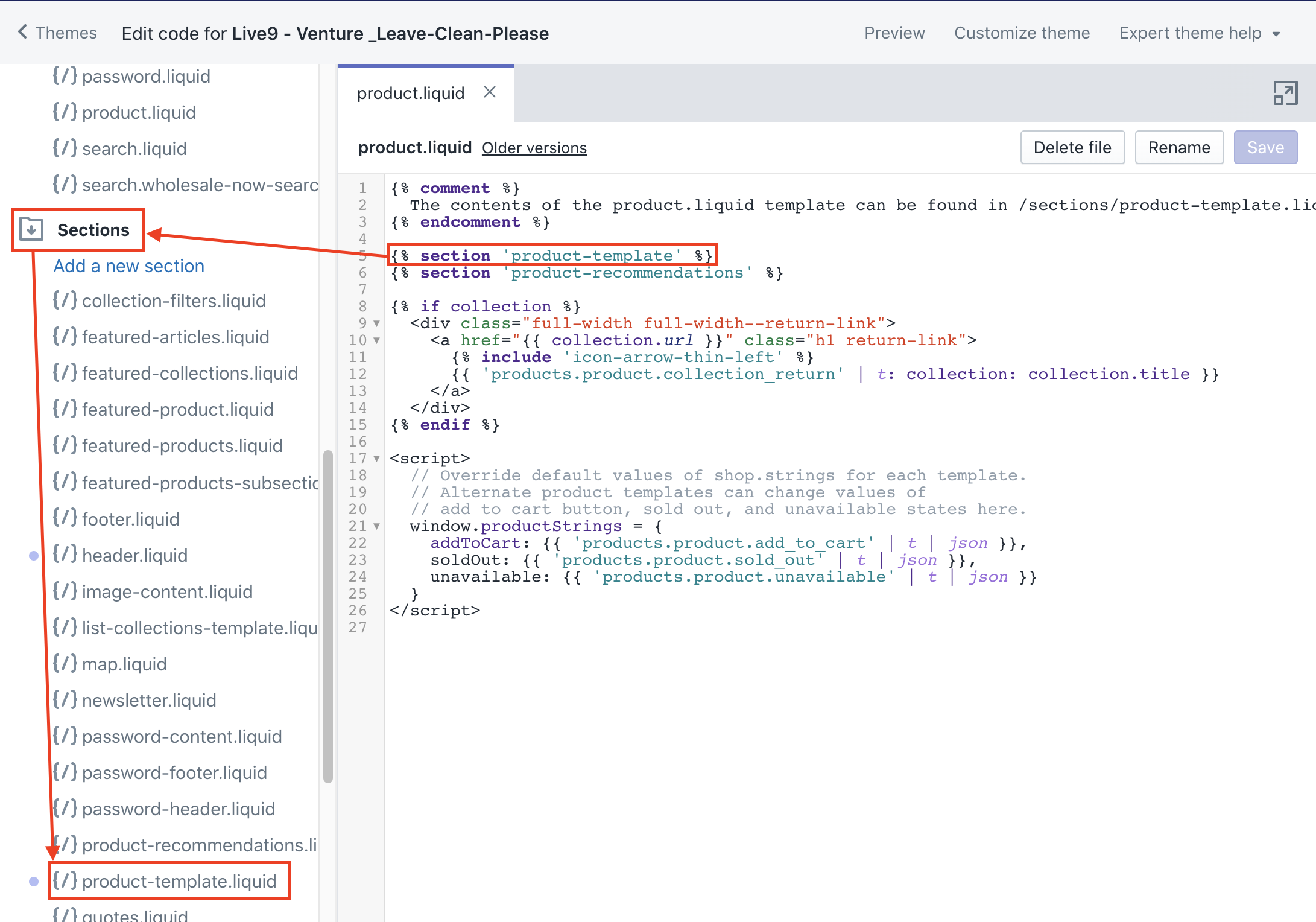Click the footer.liquid file icon
Image resolution: width=1316 pixels, height=922 pixels.
click(x=65, y=518)
